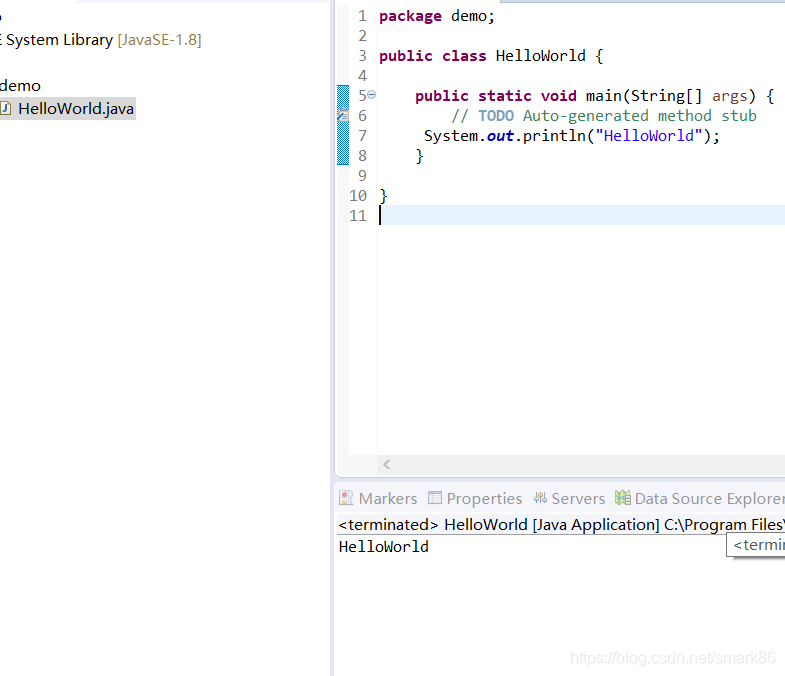Click the "static" keyword on line 5
Image resolution: width=785 pixels, height=676 pixels.
[505, 96]
